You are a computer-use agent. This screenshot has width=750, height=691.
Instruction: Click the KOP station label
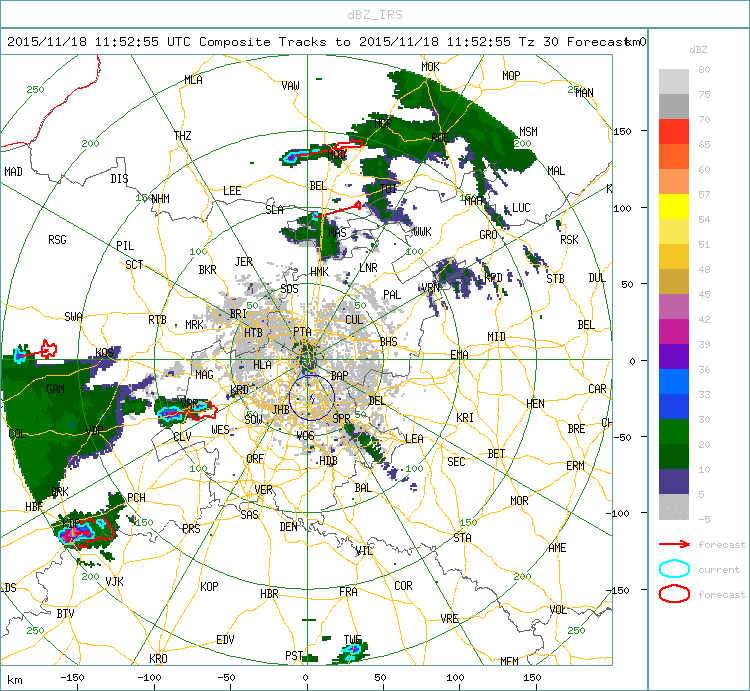[x=209, y=587]
